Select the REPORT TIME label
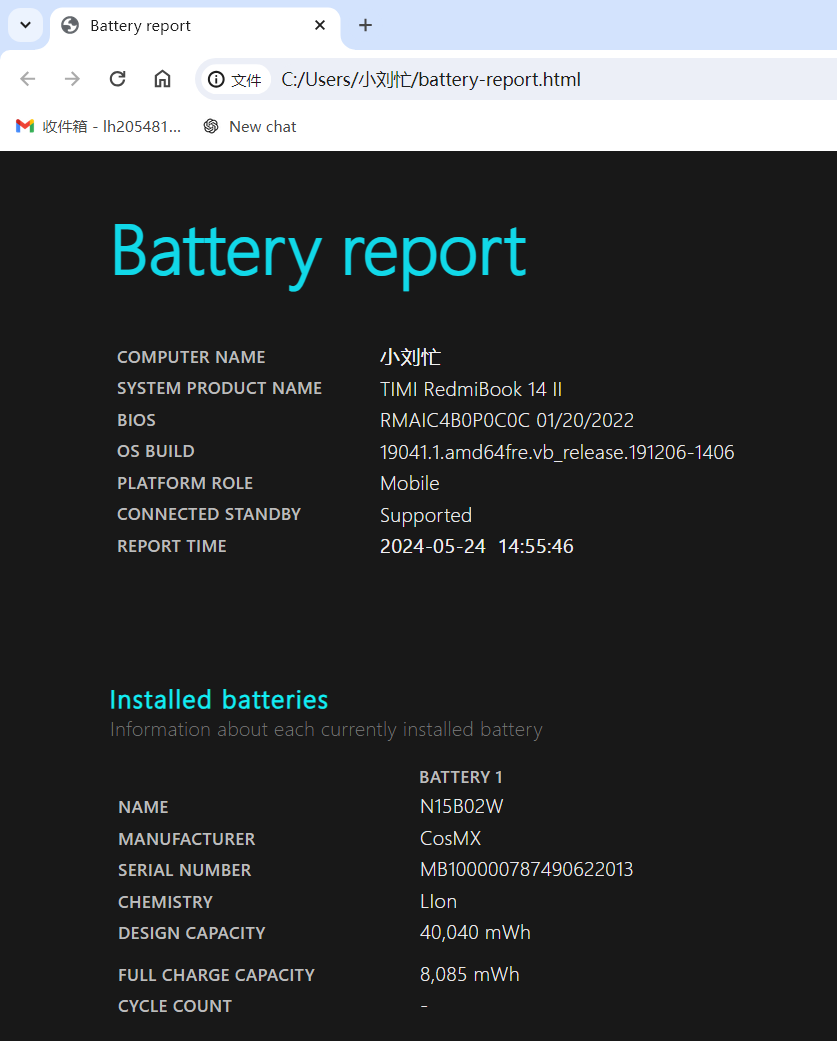837x1041 pixels. coord(172,546)
